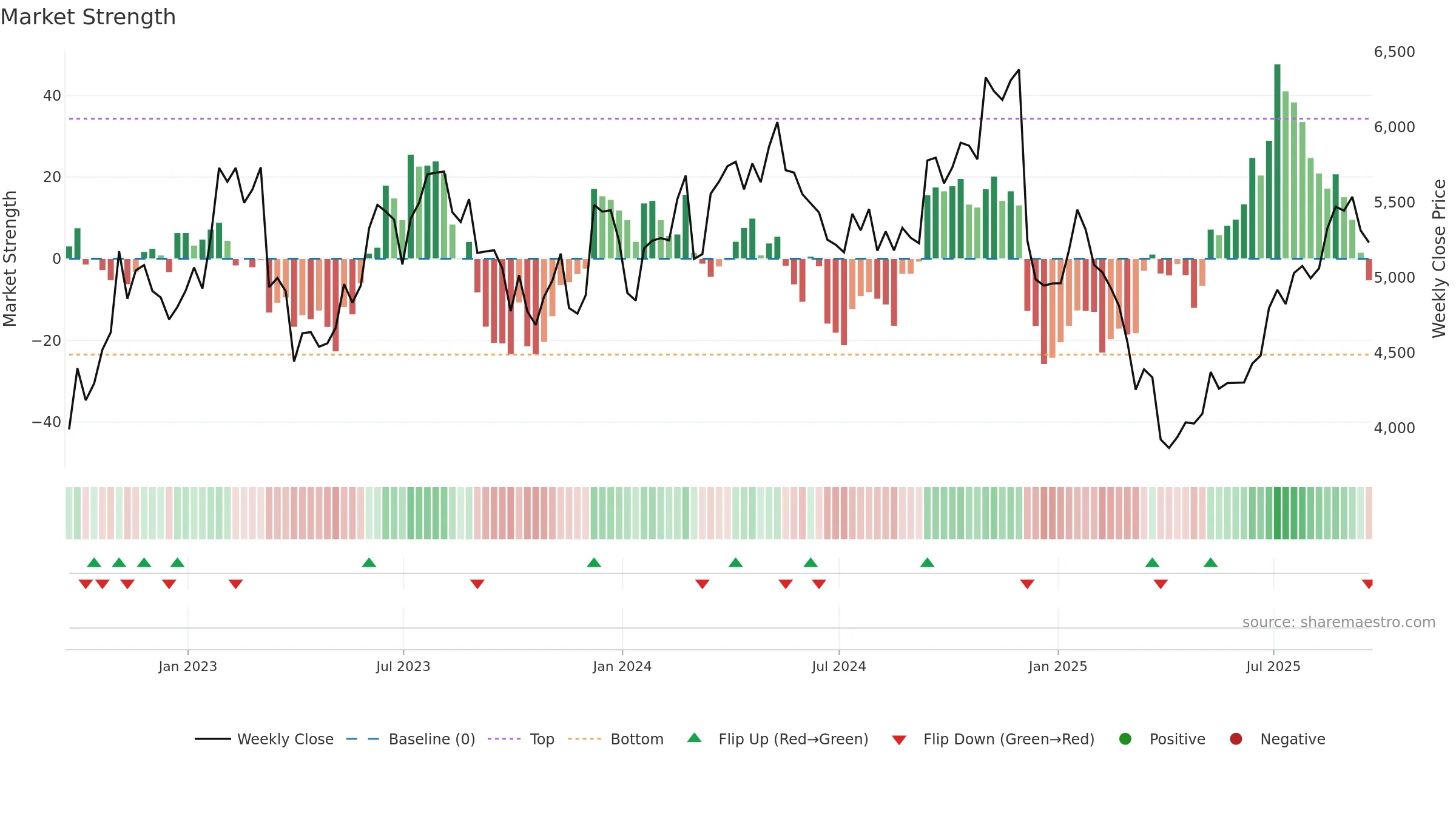
Task: Click the −40 market strength axis label
Action: [47, 422]
